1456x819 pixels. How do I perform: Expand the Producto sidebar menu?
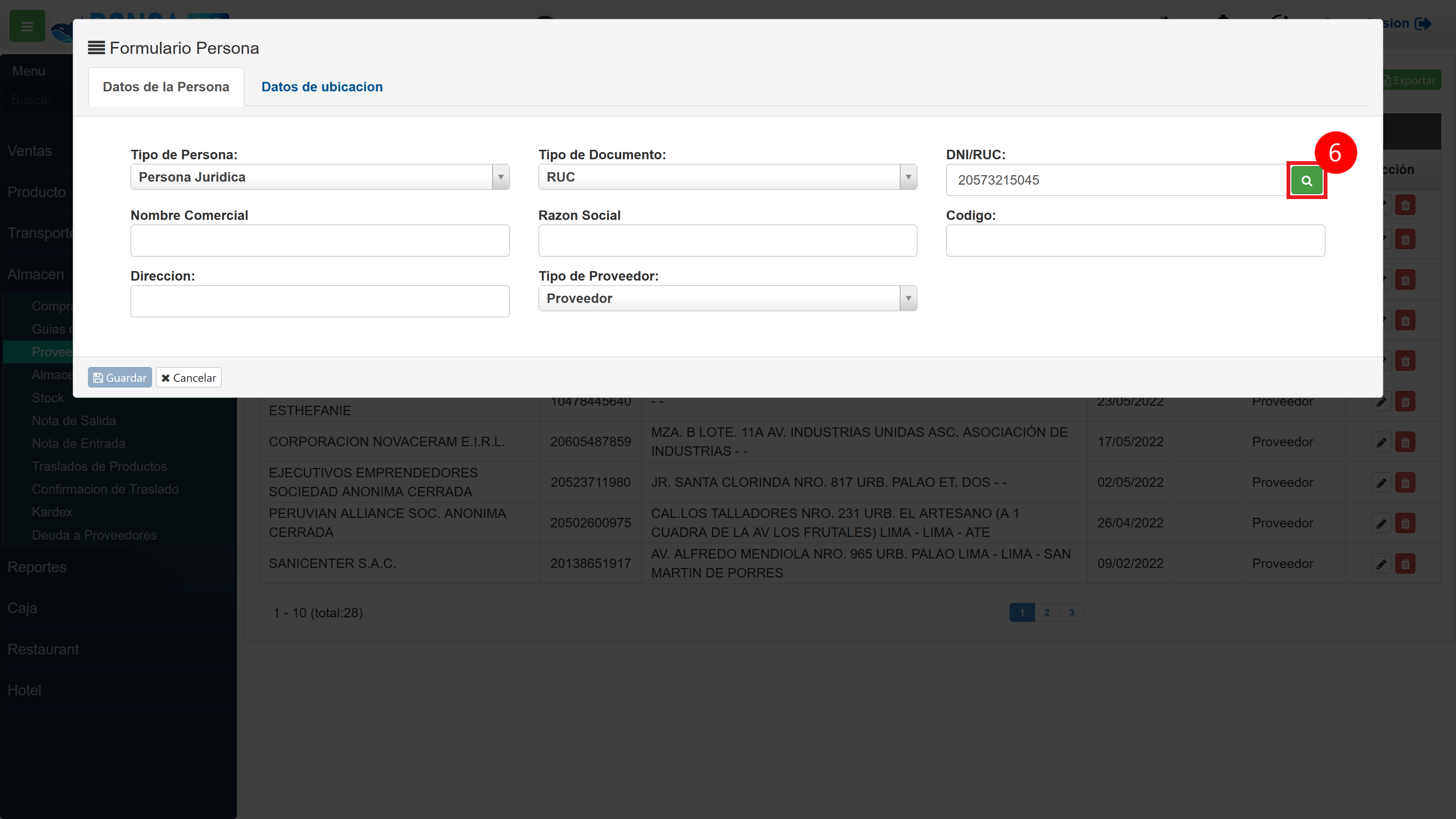click(x=37, y=192)
